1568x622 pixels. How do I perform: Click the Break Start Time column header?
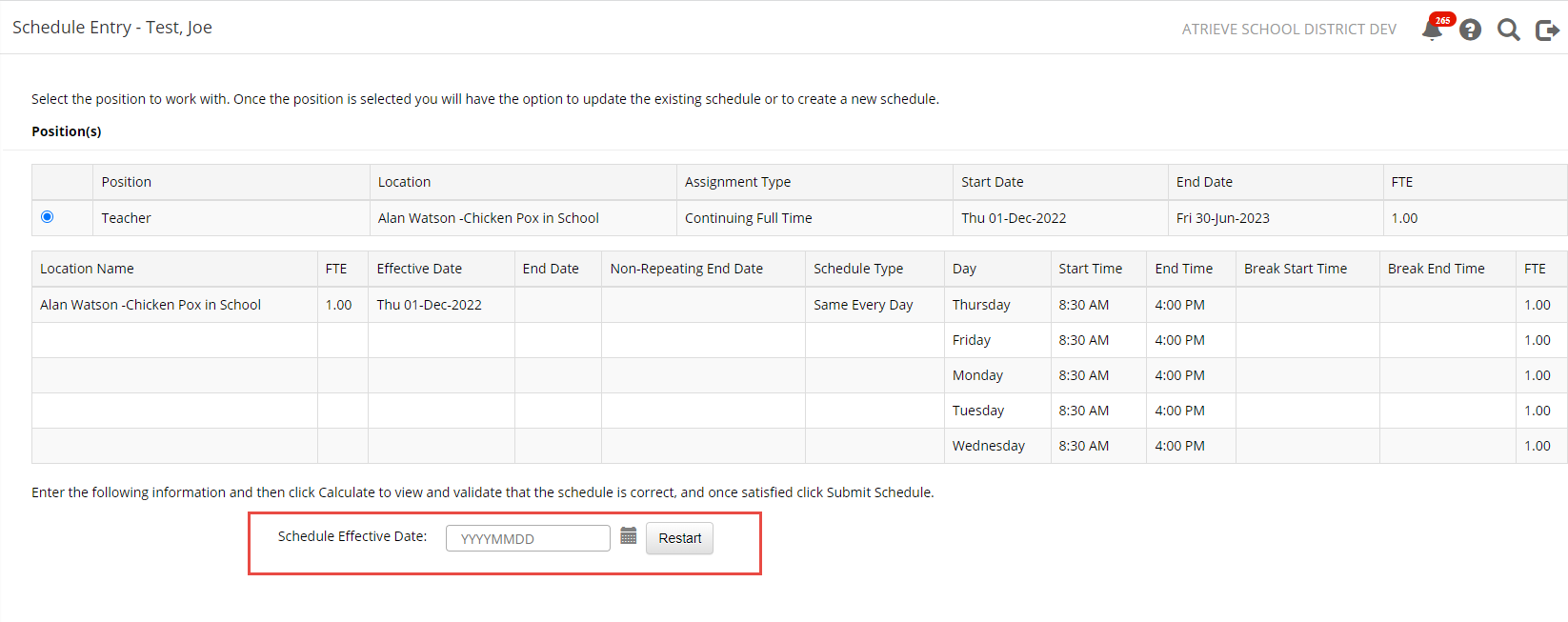pos(1296,269)
